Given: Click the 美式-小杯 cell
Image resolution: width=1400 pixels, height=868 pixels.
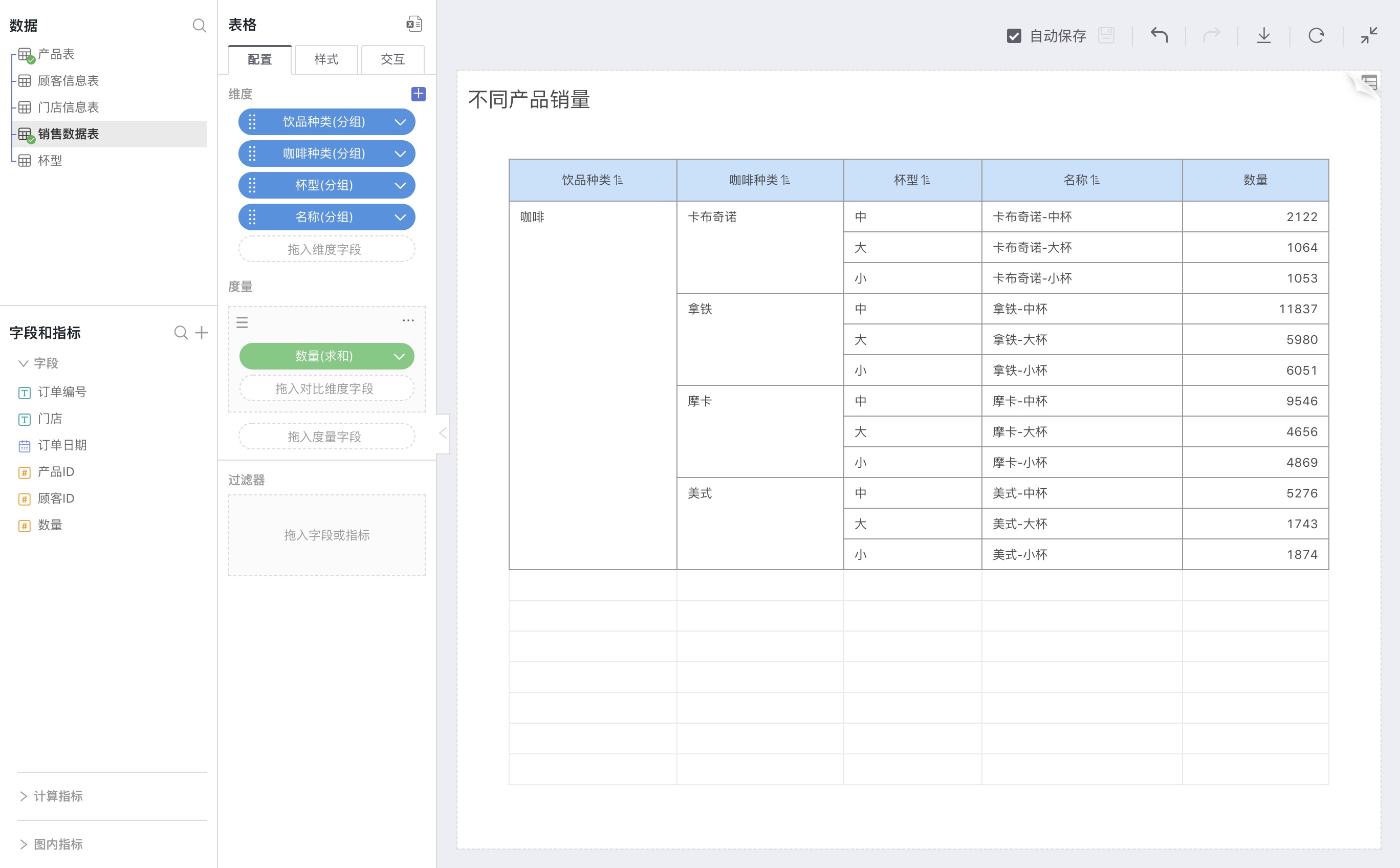Looking at the screenshot, I should tap(1082, 555).
